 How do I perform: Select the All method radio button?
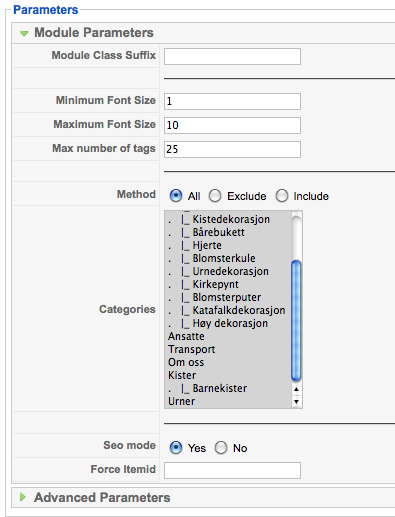[176, 196]
